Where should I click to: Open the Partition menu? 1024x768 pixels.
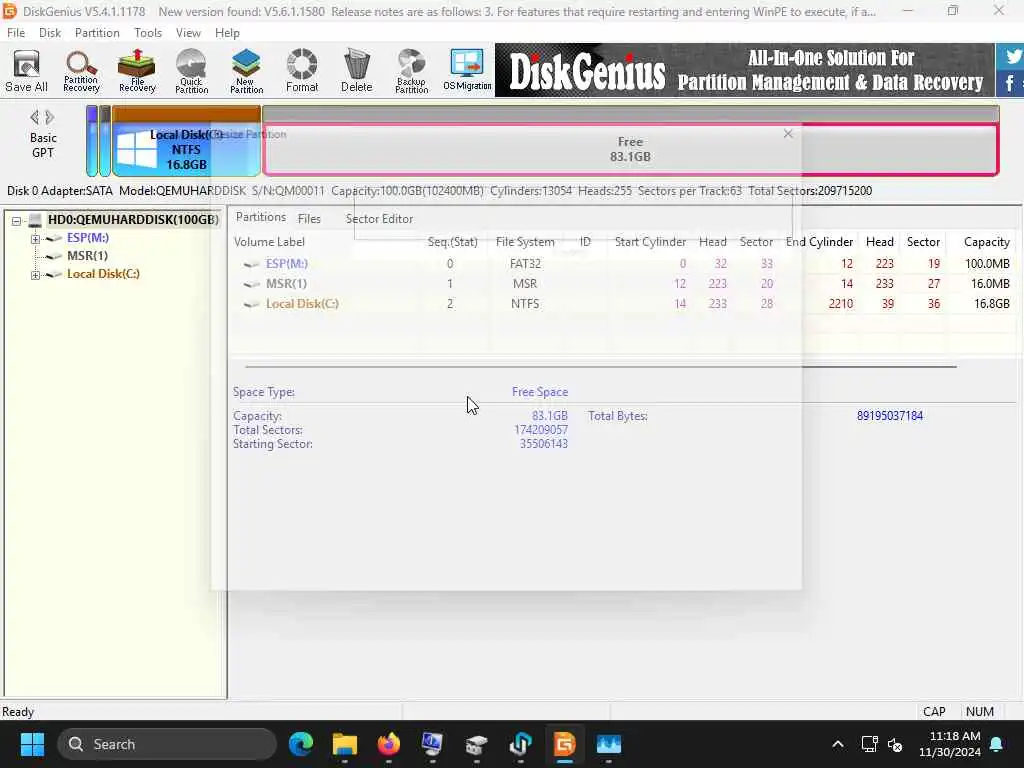(97, 33)
